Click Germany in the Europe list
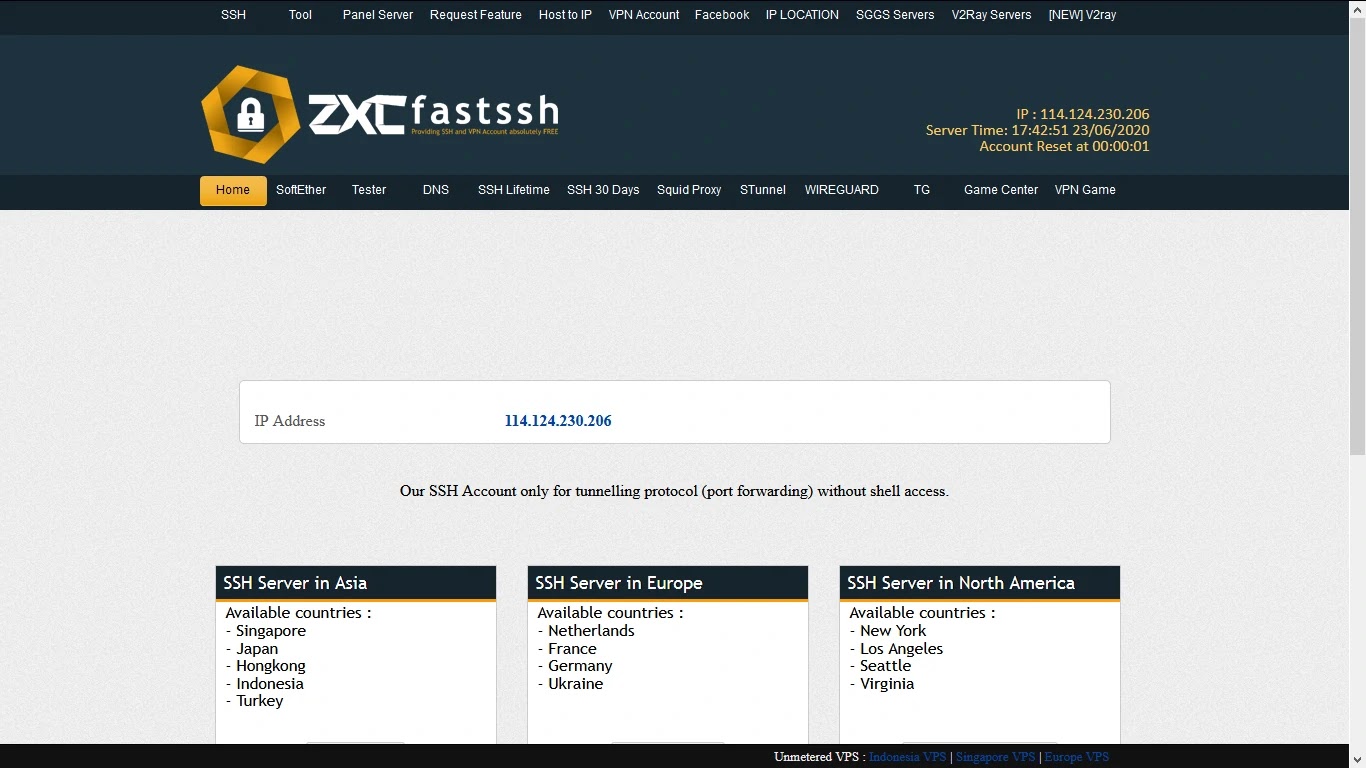Screen dimensions: 1366x768 (x=580, y=666)
